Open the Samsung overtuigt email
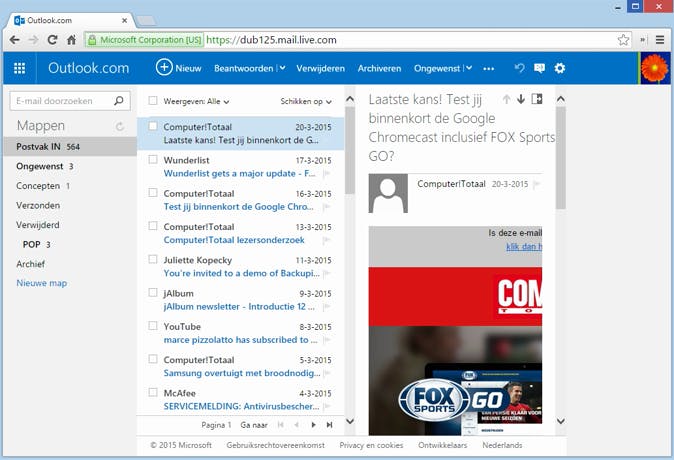Image resolution: width=674 pixels, height=460 pixels. pos(241,367)
